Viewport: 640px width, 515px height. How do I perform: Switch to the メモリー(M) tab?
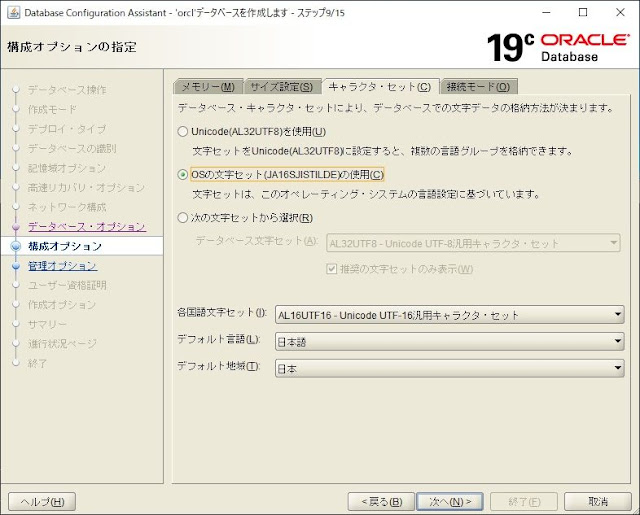pyautogui.click(x=208, y=87)
